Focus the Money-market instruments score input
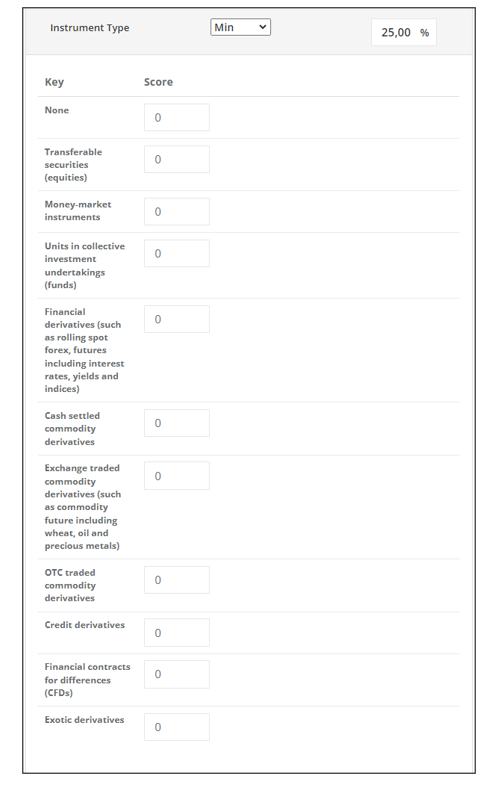Screen dimensions: 497x793 pyautogui.click(x=177, y=211)
